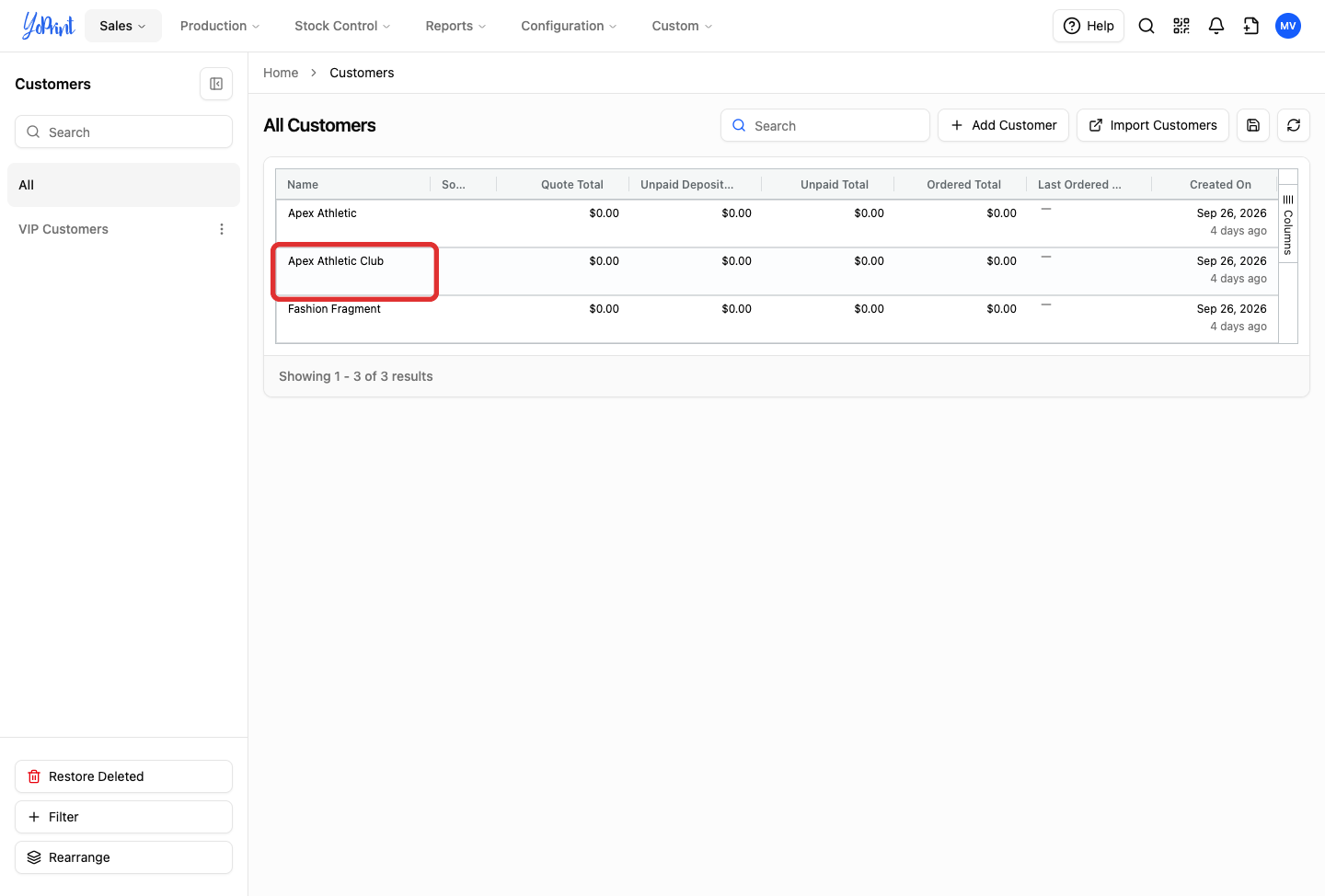
Task: Go to Home breadcrumb link
Action: pos(281,73)
